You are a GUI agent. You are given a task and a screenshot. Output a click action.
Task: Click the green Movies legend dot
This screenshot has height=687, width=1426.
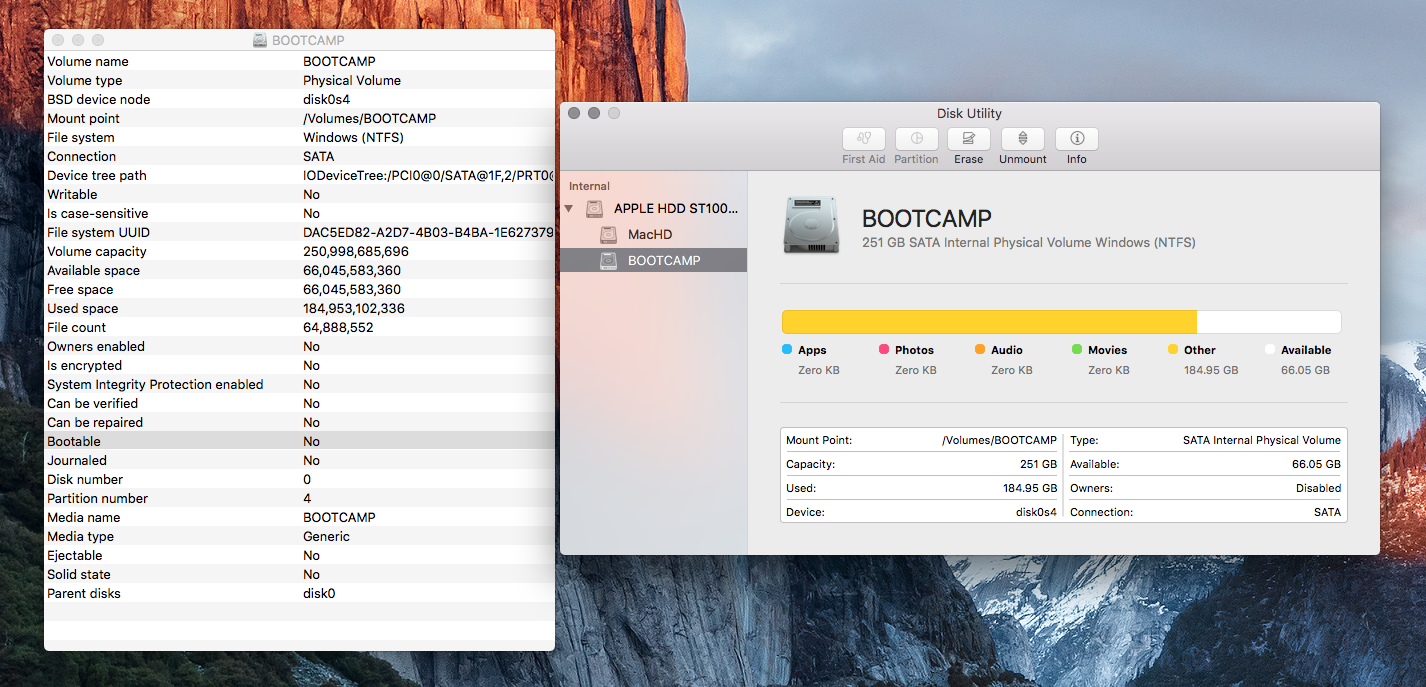click(x=1077, y=350)
